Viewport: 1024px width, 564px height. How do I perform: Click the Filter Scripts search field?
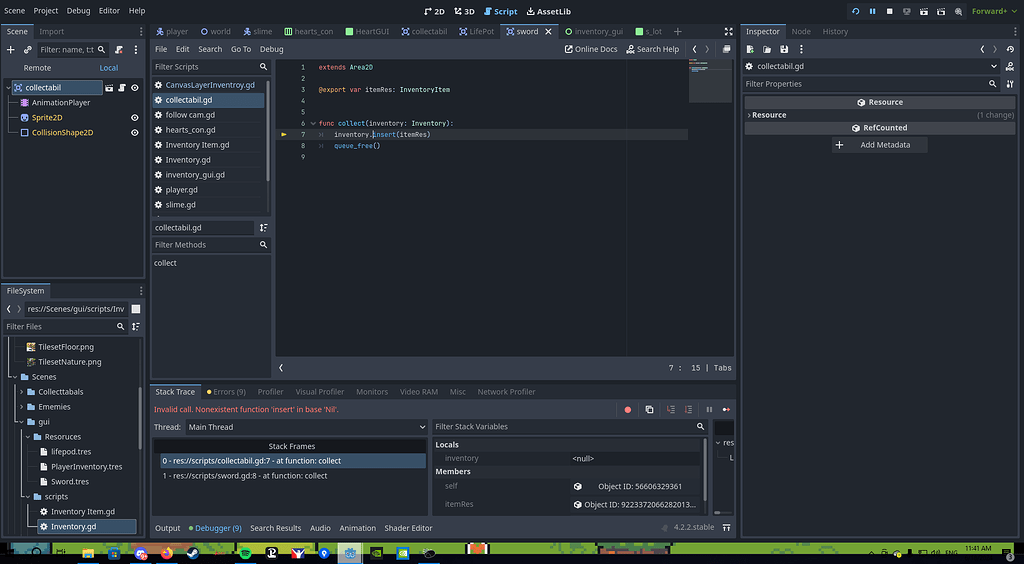(x=211, y=67)
